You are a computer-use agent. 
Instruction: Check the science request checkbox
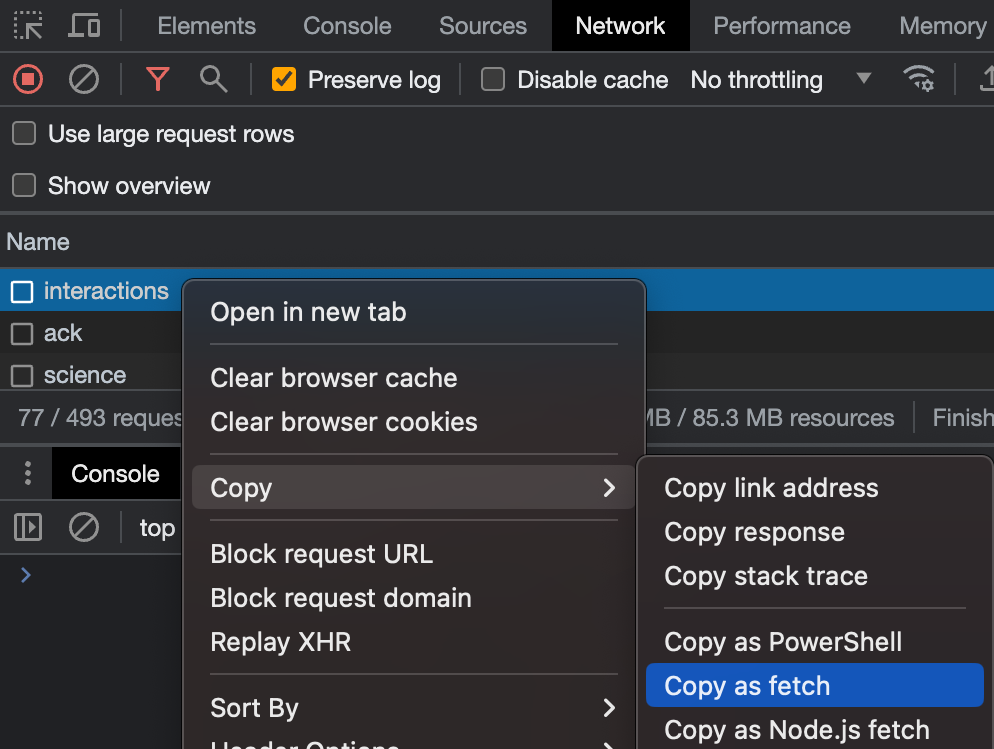point(22,376)
